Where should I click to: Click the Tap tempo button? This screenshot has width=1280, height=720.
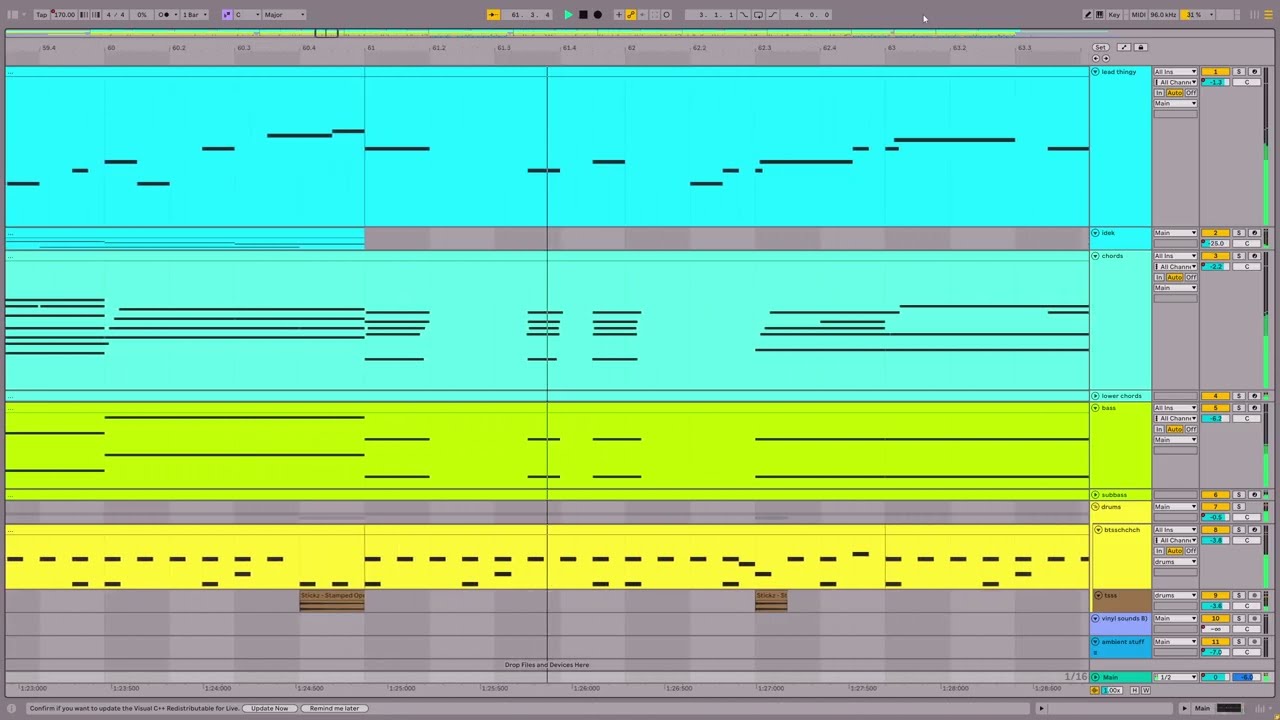tap(41, 14)
